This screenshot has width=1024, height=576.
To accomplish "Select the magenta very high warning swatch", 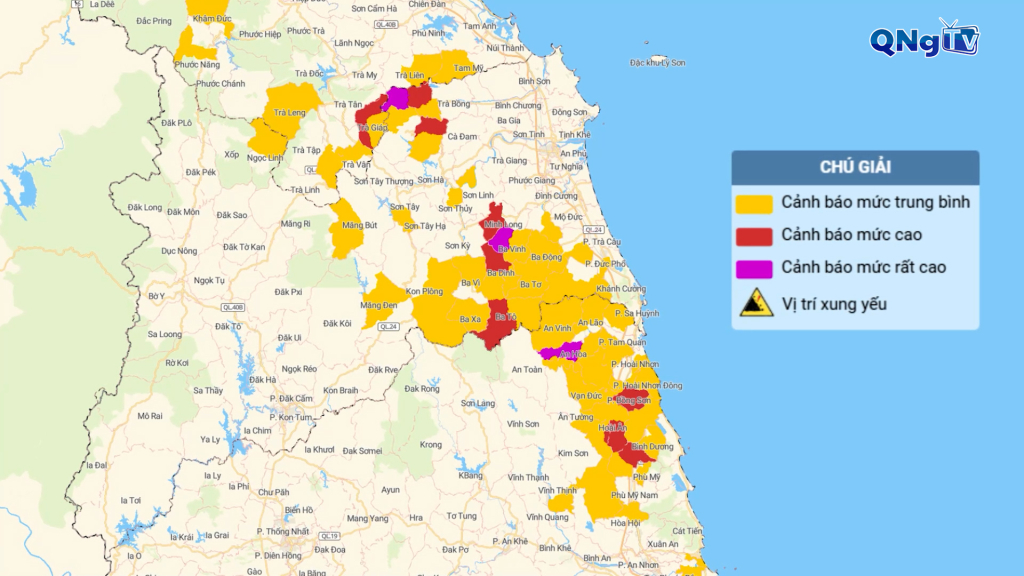I will (755, 268).
